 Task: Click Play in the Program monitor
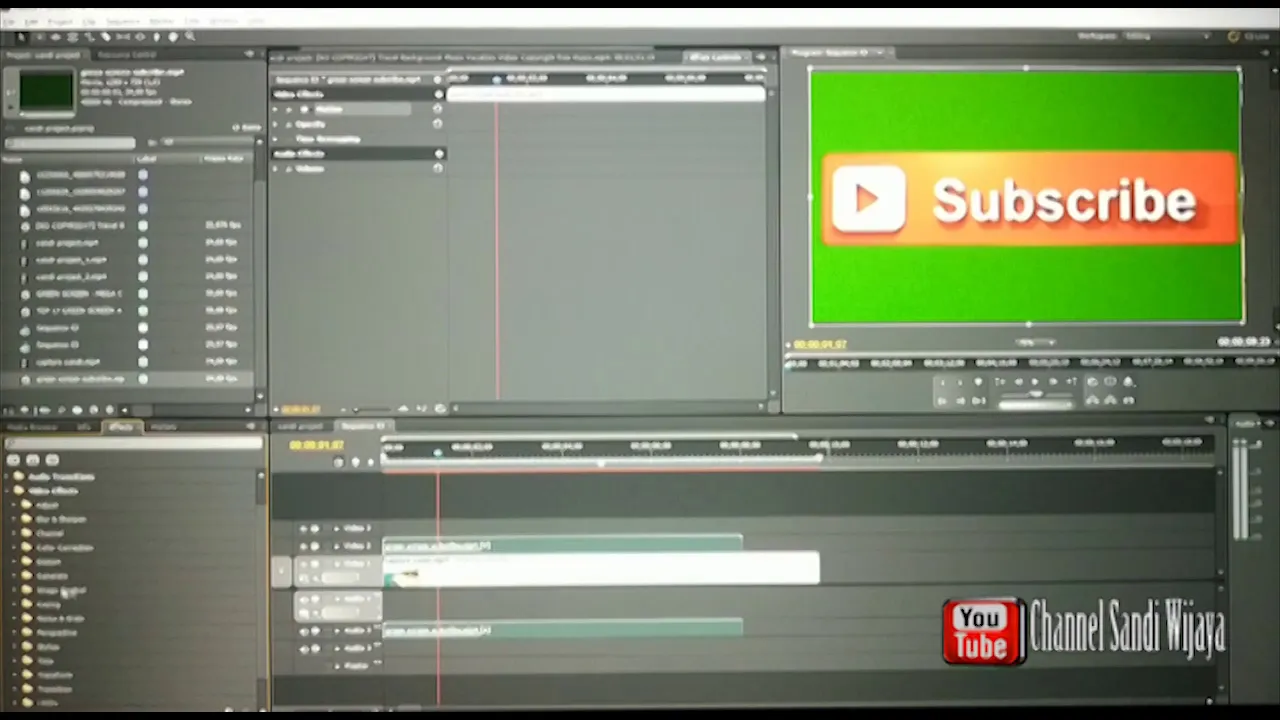point(1036,382)
